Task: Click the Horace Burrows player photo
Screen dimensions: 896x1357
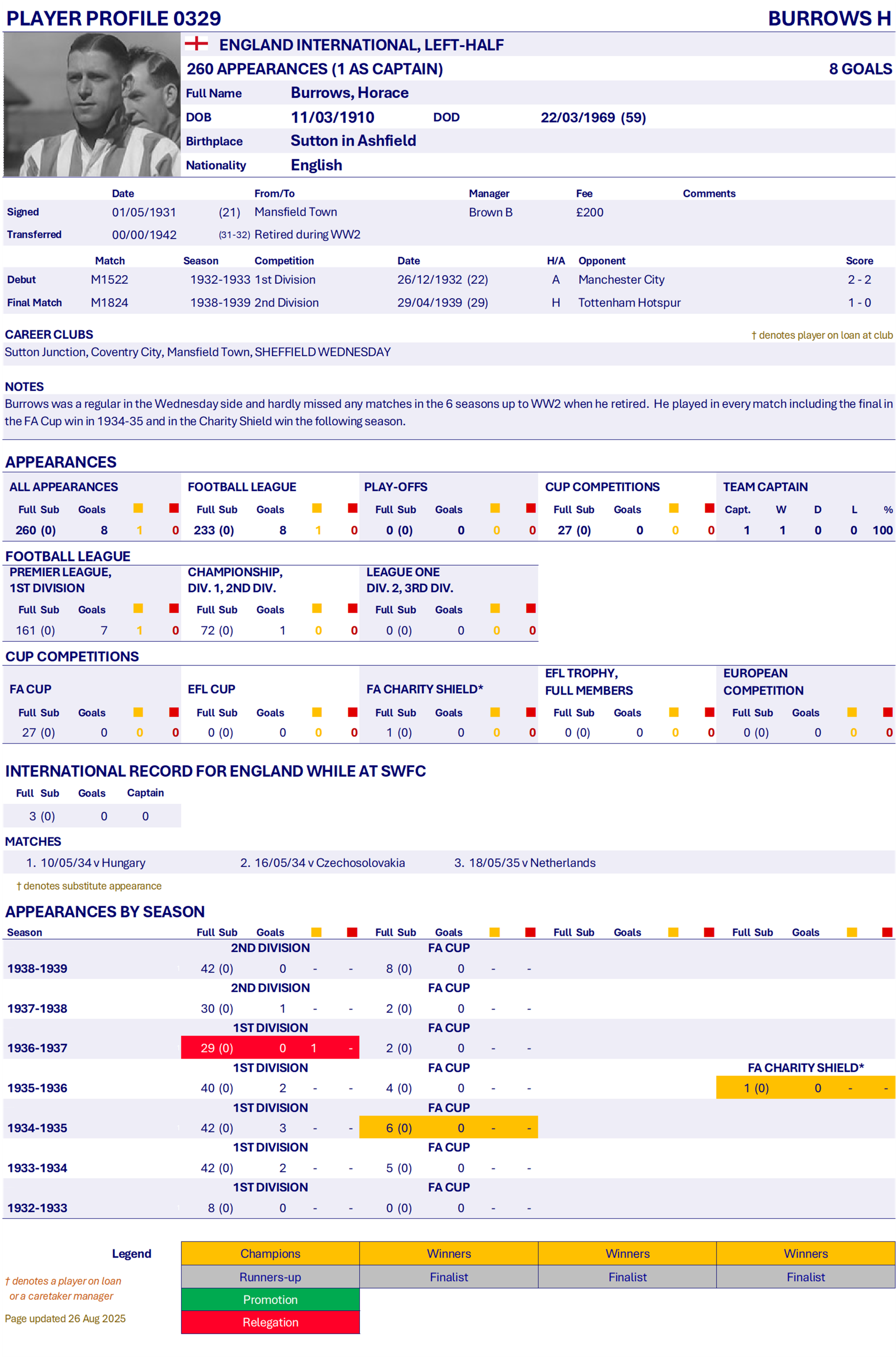Action: pos(91,104)
